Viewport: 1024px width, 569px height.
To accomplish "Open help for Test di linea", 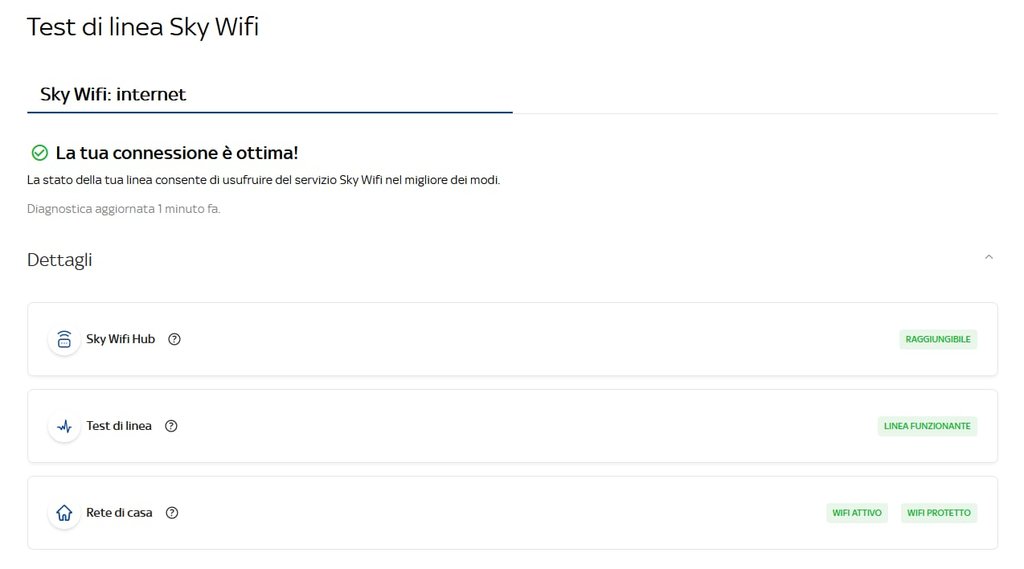I will (x=171, y=426).
